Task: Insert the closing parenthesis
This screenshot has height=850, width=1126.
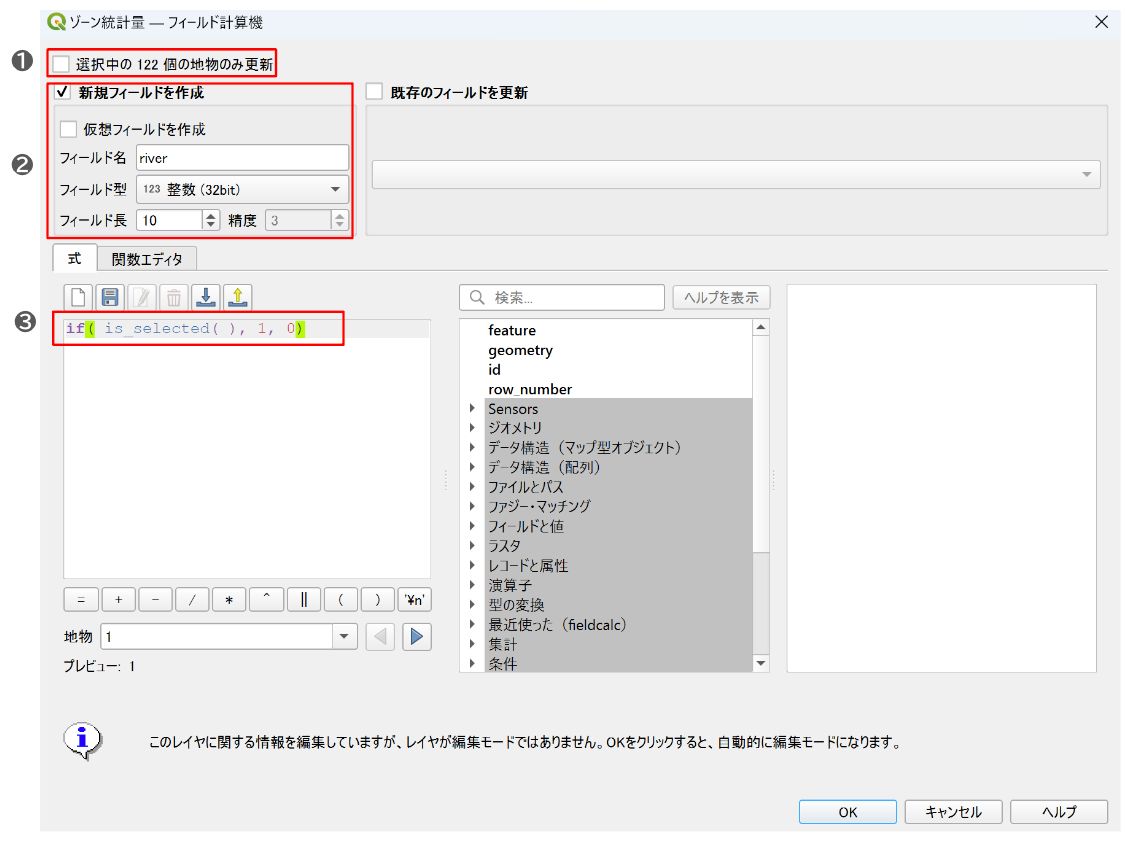Action: [x=378, y=599]
